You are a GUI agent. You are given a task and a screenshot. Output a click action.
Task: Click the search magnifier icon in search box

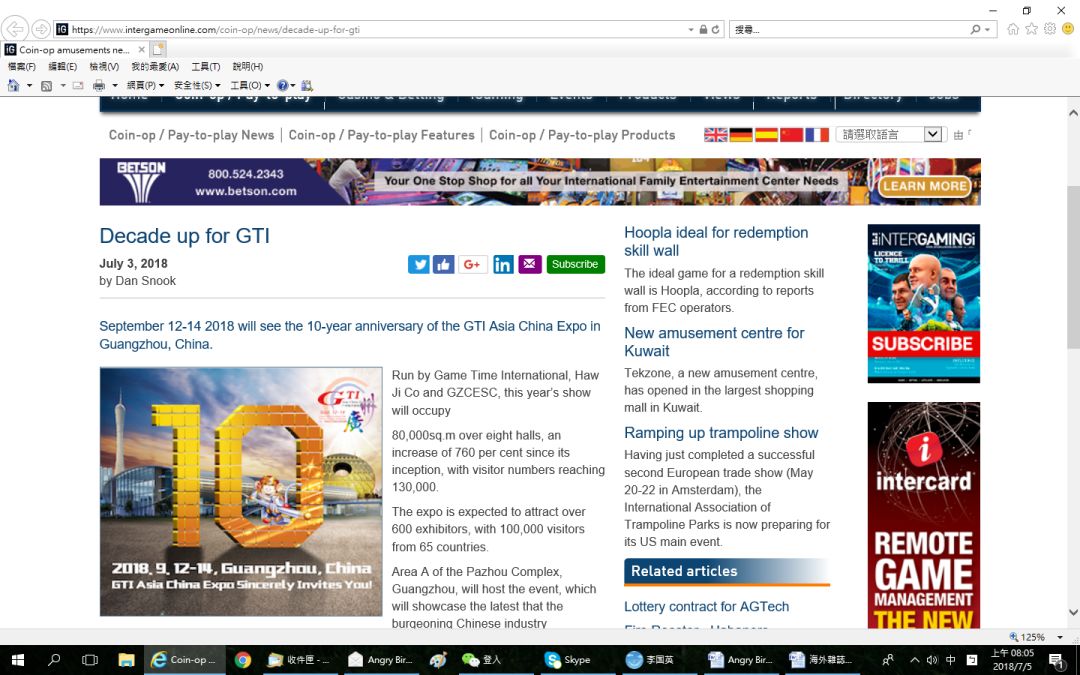tap(975, 30)
